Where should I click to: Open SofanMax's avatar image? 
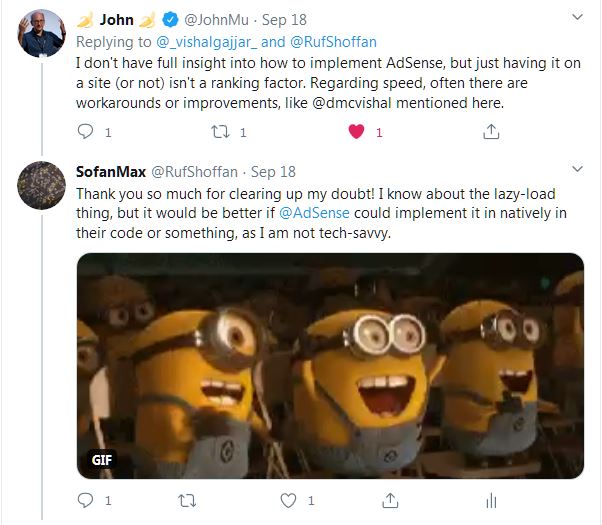41,185
